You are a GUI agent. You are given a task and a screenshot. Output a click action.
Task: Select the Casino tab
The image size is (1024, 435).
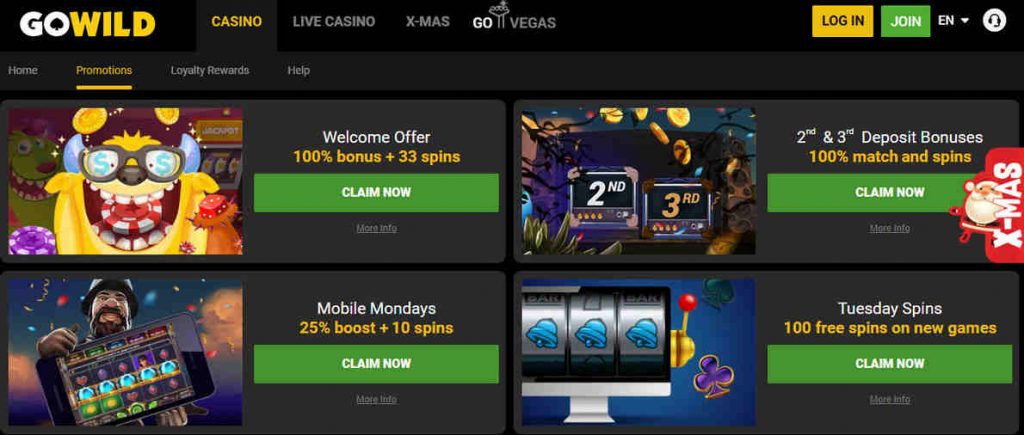(x=236, y=22)
